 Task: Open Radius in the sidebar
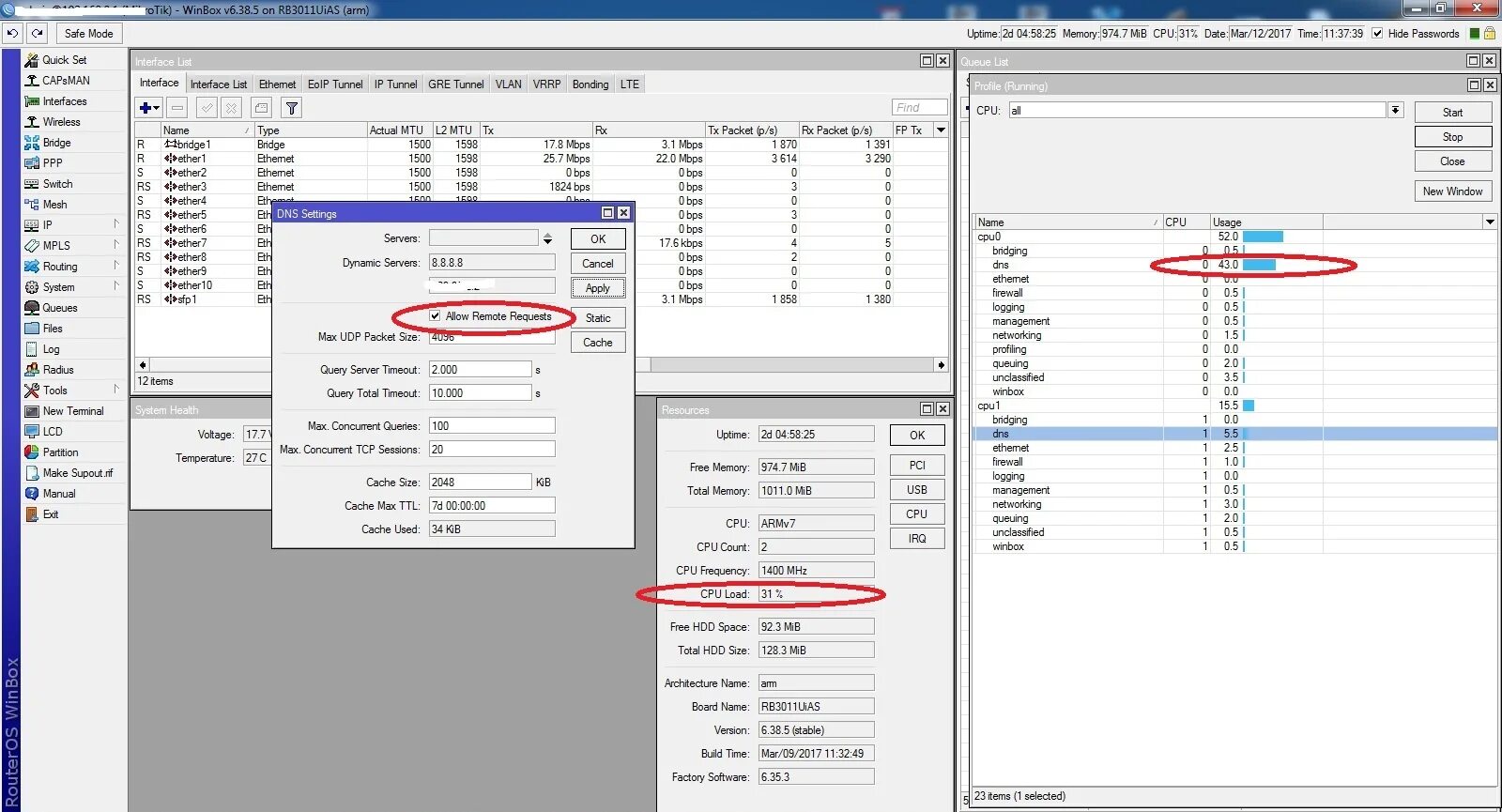58,370
